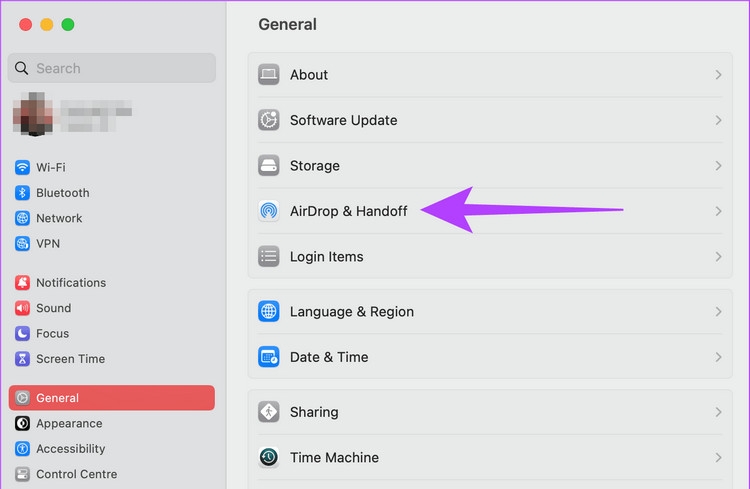
Task: Click the VPN sidebar icon
Action: tap(22, 243)
